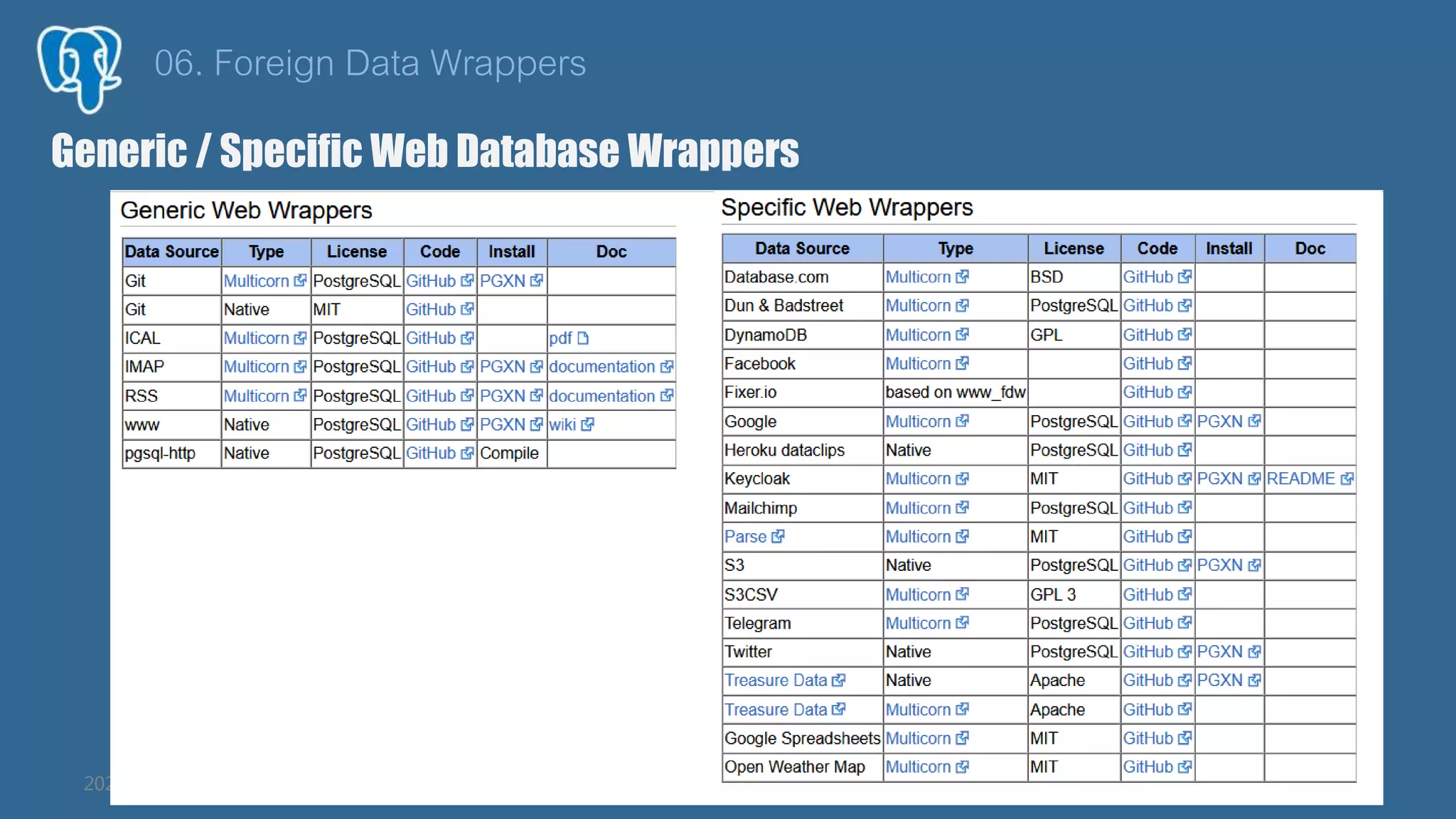Open GitHub link for Mailchimp
Image resolution: width=1456 pixels, height=819 pixels.
[1157, 508]
